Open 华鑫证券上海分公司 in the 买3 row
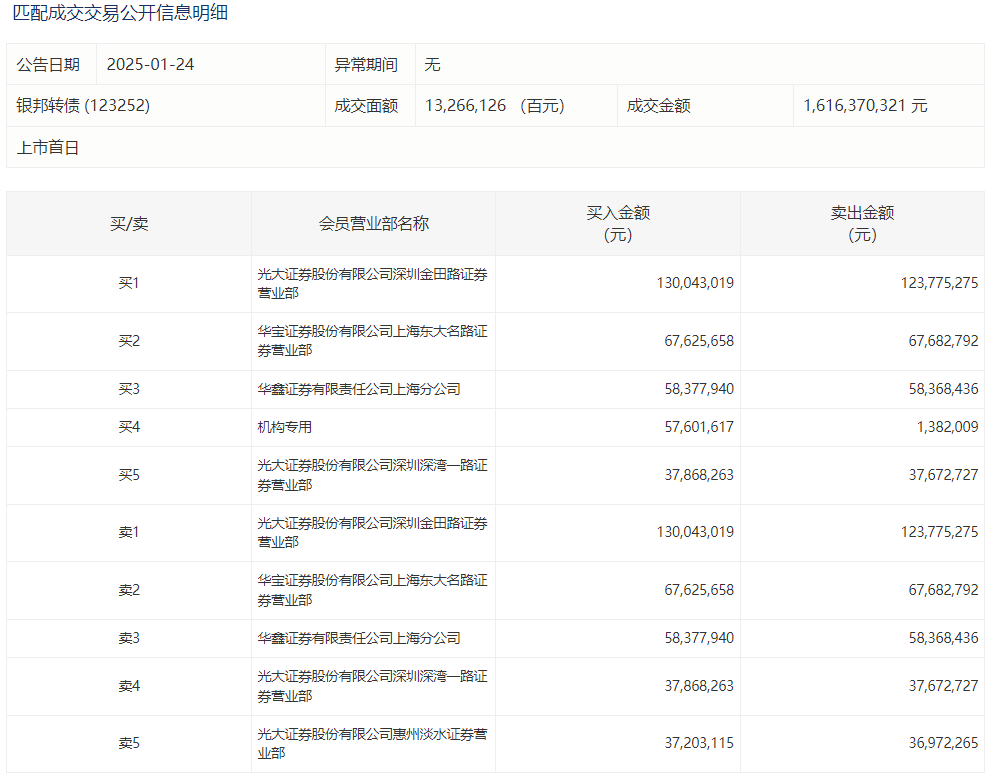This screenshot has height=778, width=991. pyautogui.click(x=359, y=389)
